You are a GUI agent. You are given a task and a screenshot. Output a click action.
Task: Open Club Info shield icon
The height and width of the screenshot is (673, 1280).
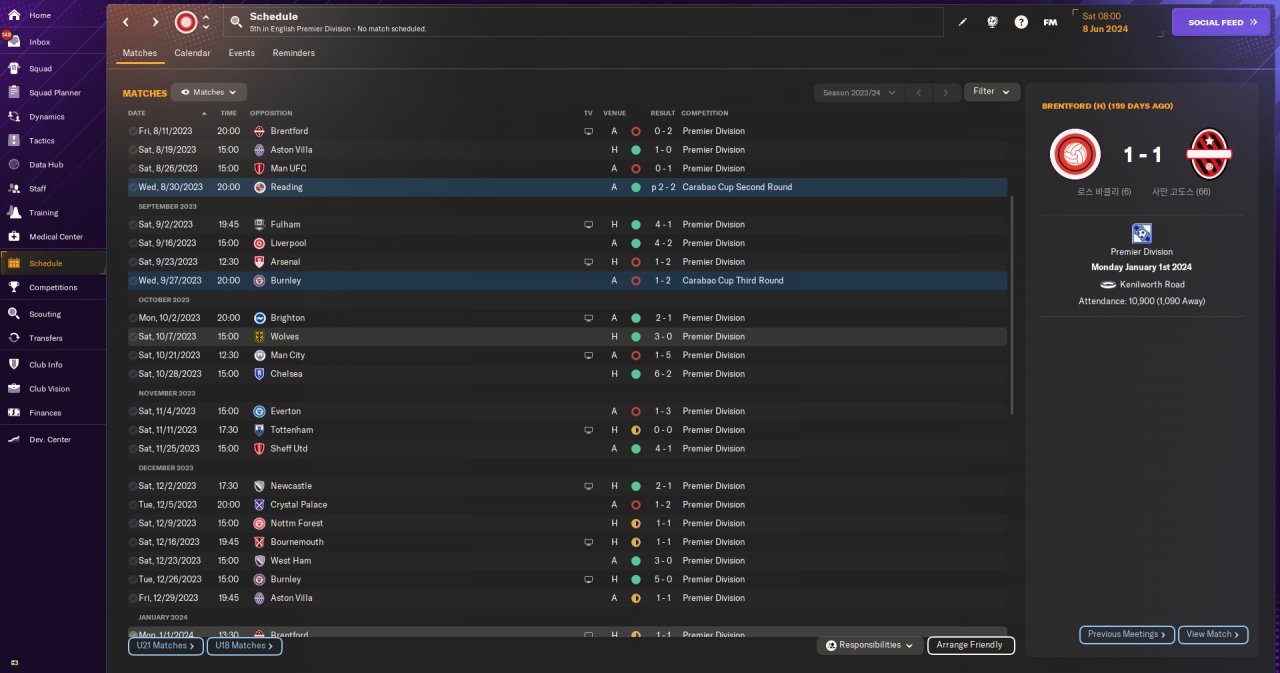point(14,364)
